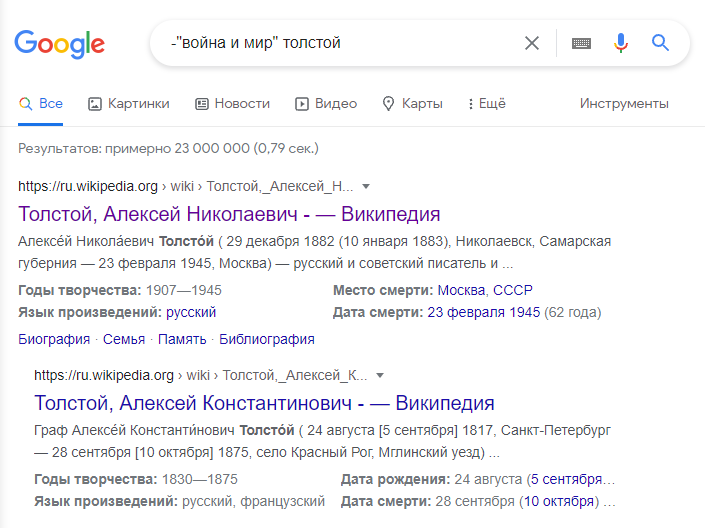The height and width of the screenshot is (528, 705).
Task: Go to Google home via logo
Action: [x=59, y=44]
